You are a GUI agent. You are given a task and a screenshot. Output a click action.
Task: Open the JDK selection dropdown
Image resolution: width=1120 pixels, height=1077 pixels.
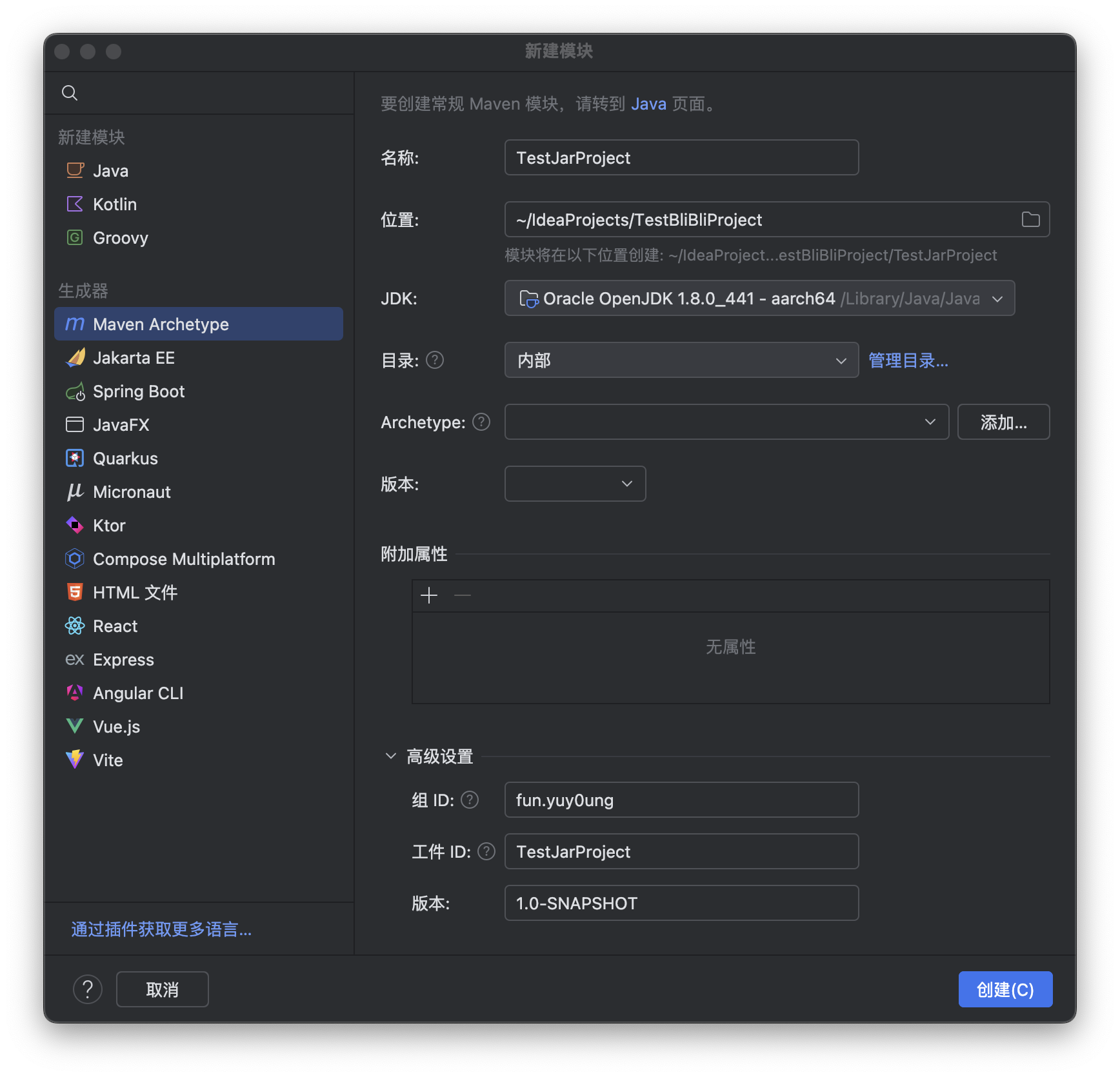(759, 299)
